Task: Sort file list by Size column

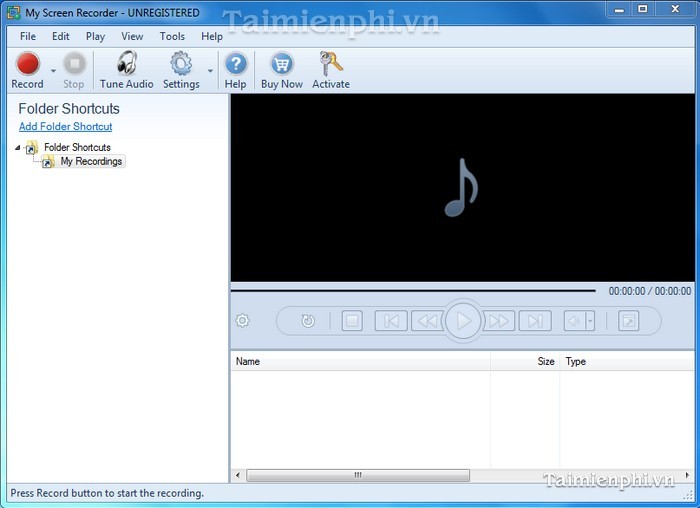Action: point(525,361)
